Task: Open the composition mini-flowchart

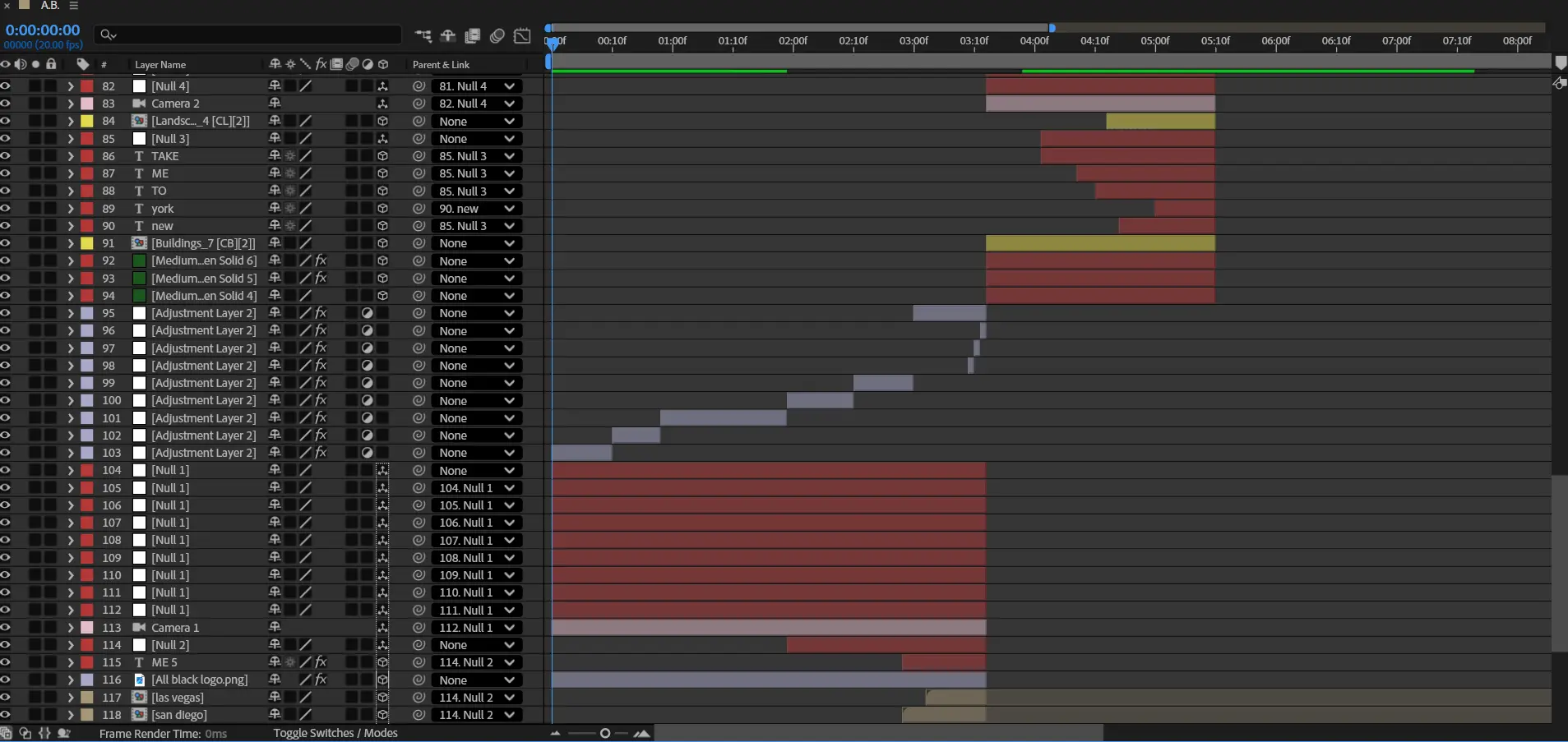Action: [423, 35]
